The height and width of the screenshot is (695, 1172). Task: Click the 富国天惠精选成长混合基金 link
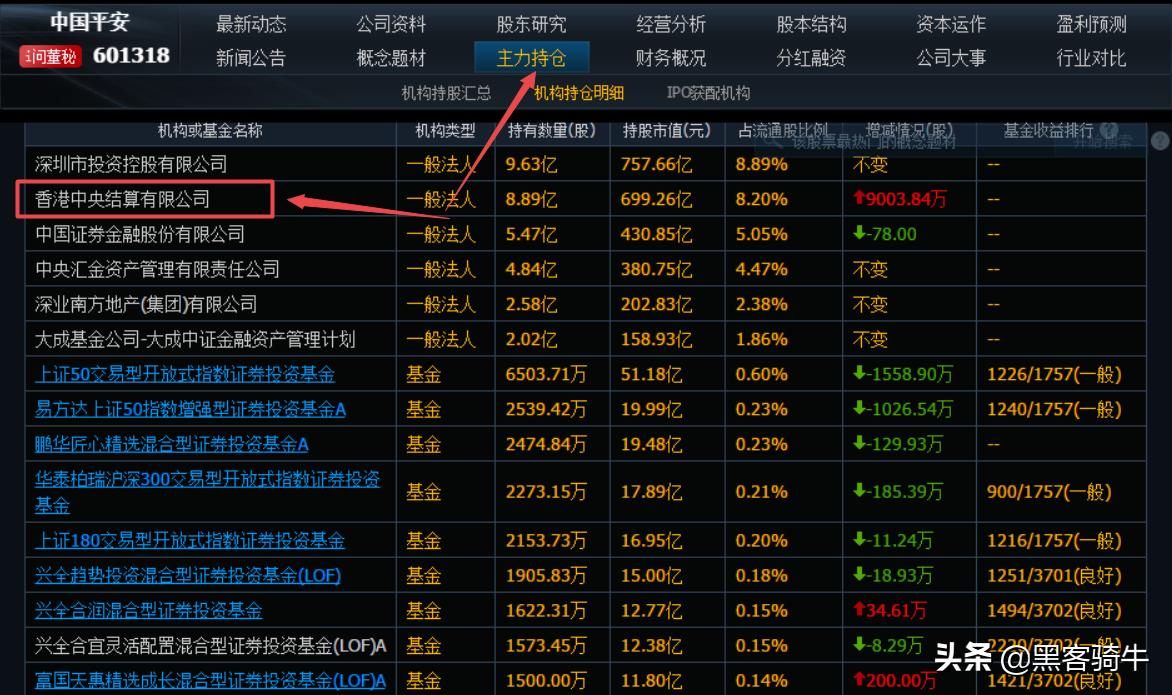(209, 679)
